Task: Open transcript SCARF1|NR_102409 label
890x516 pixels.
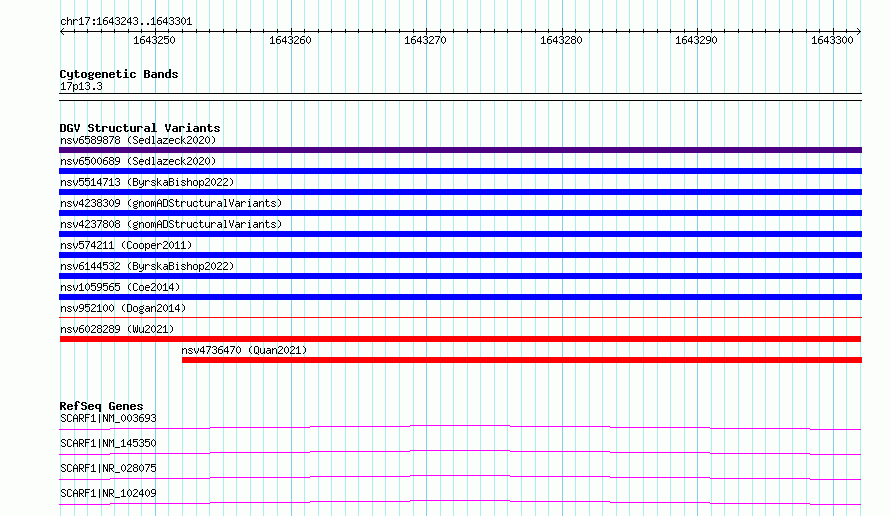Action: click(108, 494)
